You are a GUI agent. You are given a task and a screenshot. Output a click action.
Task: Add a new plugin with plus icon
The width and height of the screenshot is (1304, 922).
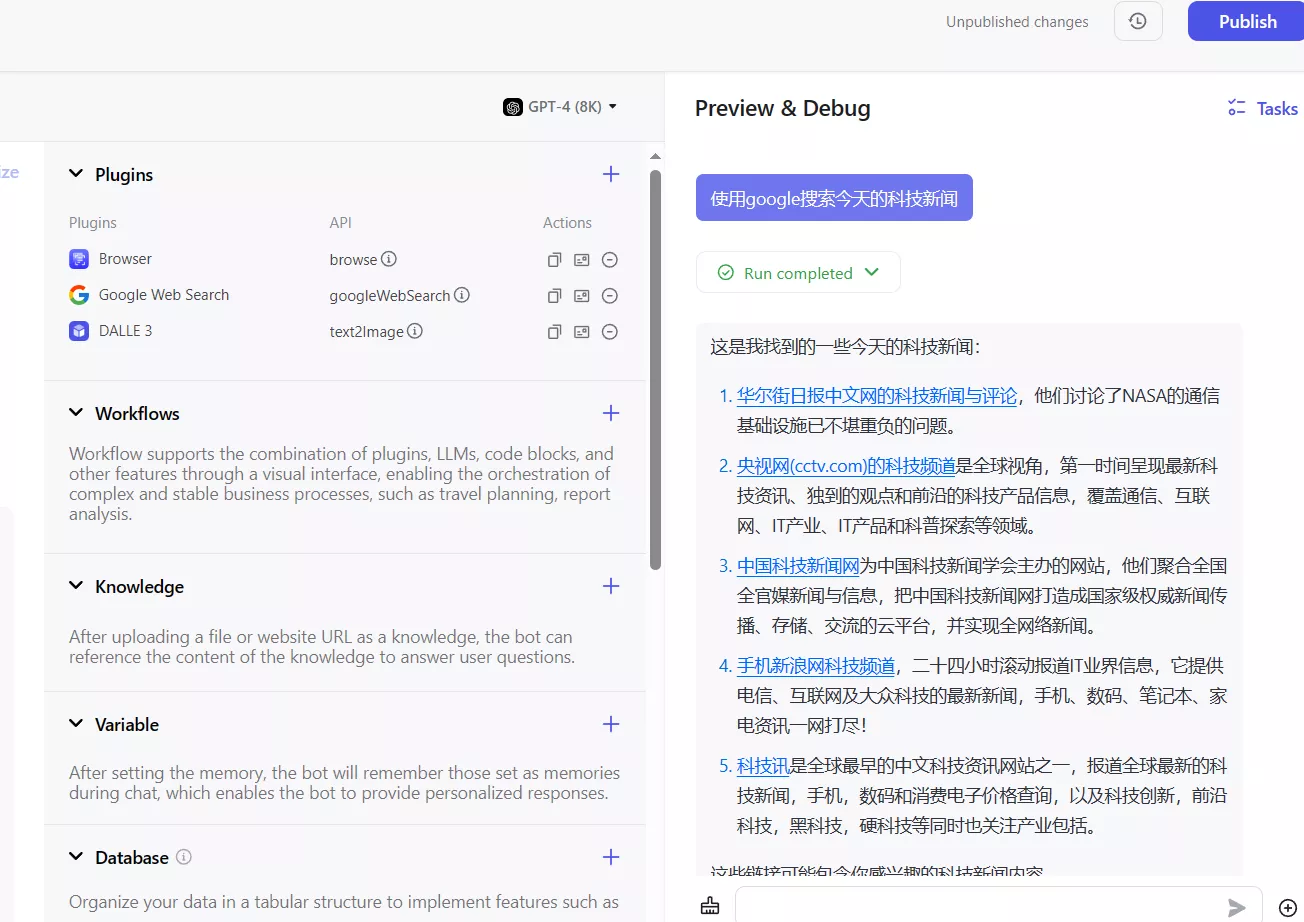611,174
